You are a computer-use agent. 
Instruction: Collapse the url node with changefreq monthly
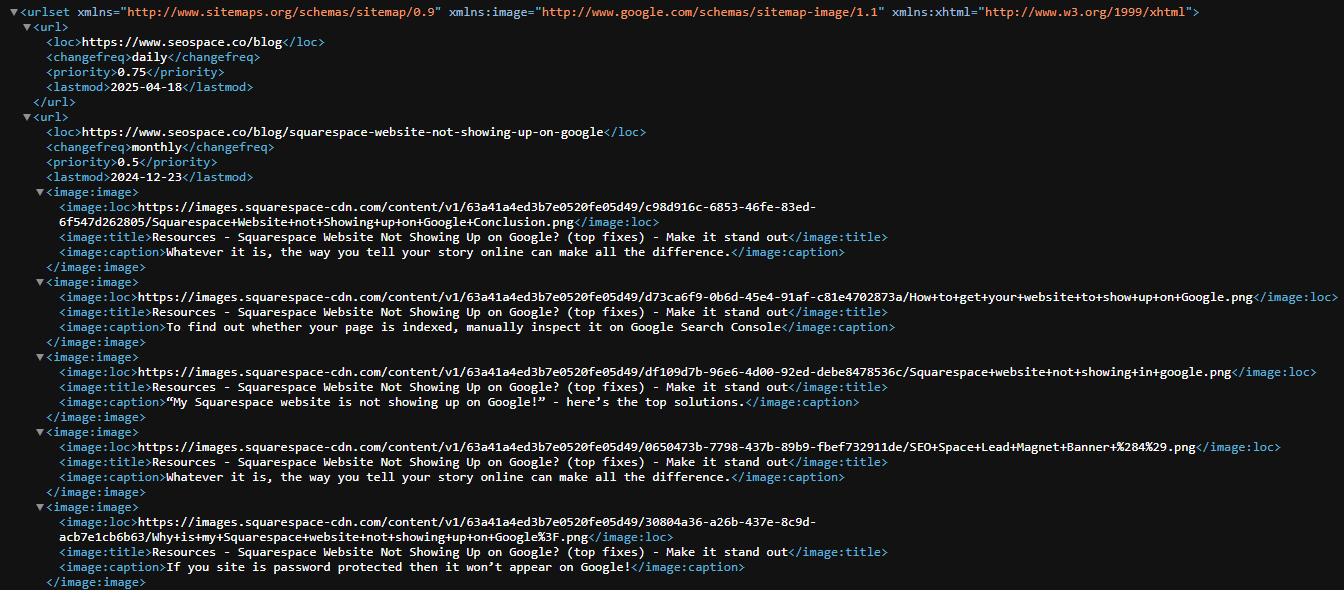pyautogui.click(x=27, y=117)
